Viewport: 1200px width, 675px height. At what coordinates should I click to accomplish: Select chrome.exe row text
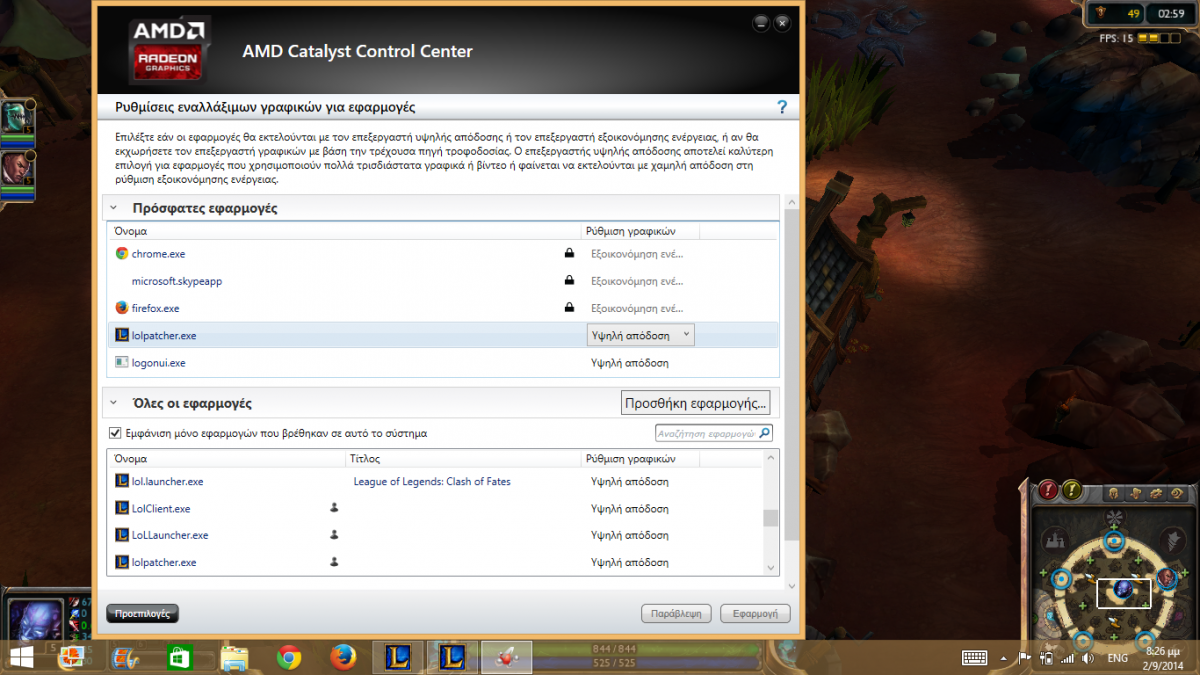point(158,254)
